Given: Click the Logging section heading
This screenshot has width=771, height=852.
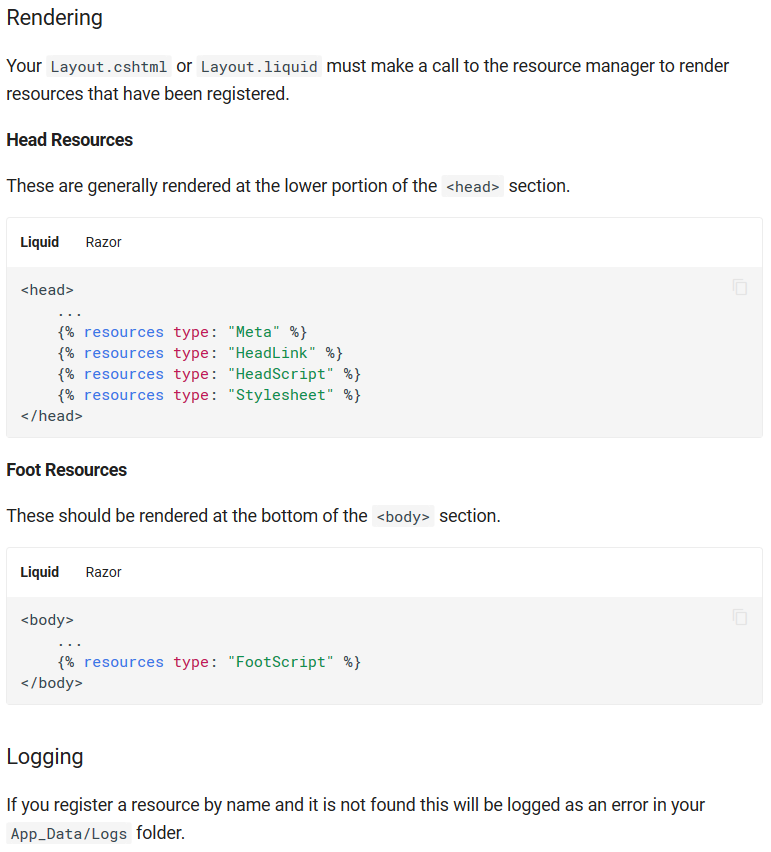Looking at the screenshot, I should pos(45,757).
